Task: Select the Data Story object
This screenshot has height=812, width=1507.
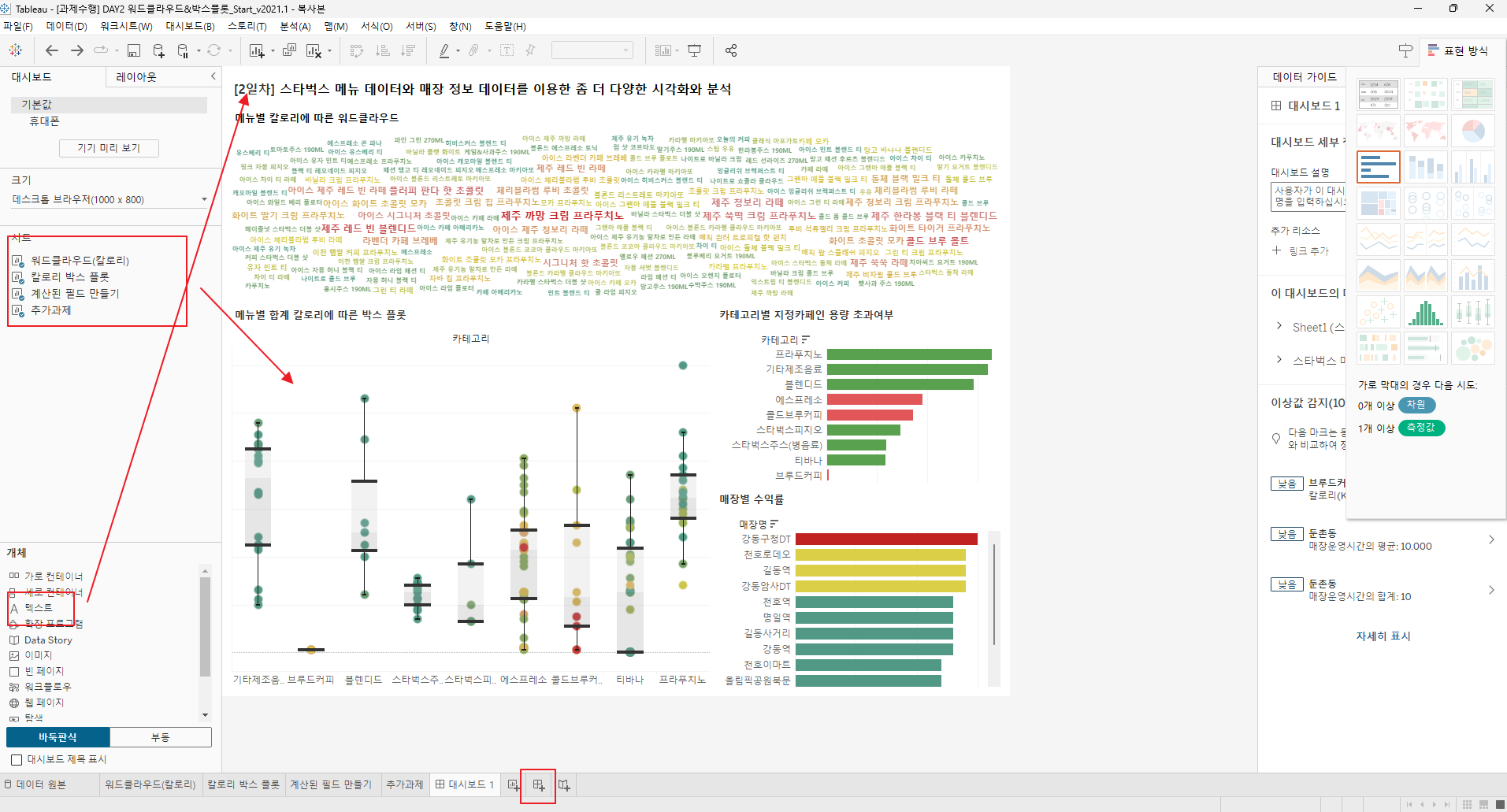Action: pyautogui.click(x=48, y=640)
